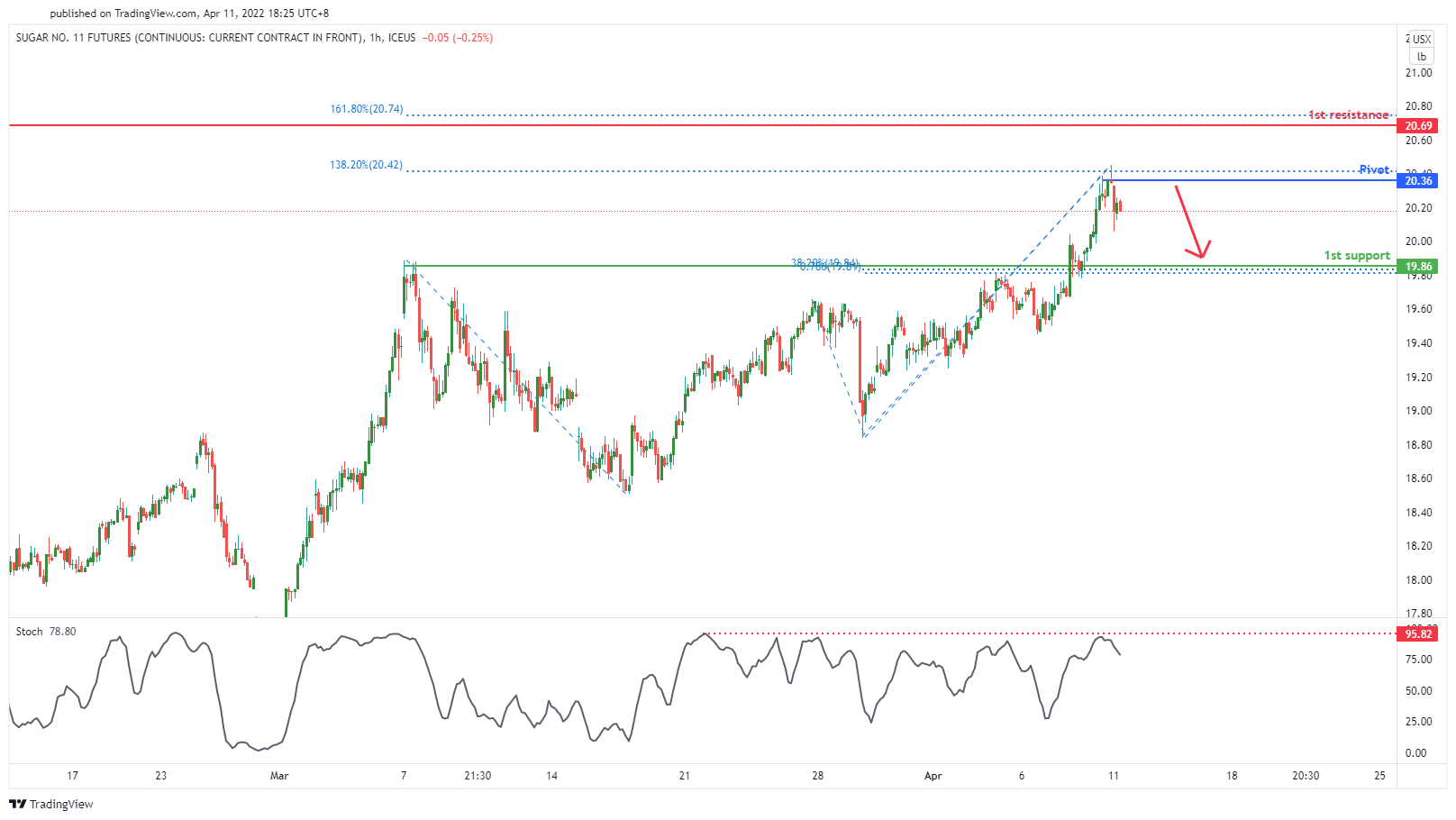Click the red 95.82 stochastic level label
Screen dimensions: 1456x820
click(x=1418, y=634)
